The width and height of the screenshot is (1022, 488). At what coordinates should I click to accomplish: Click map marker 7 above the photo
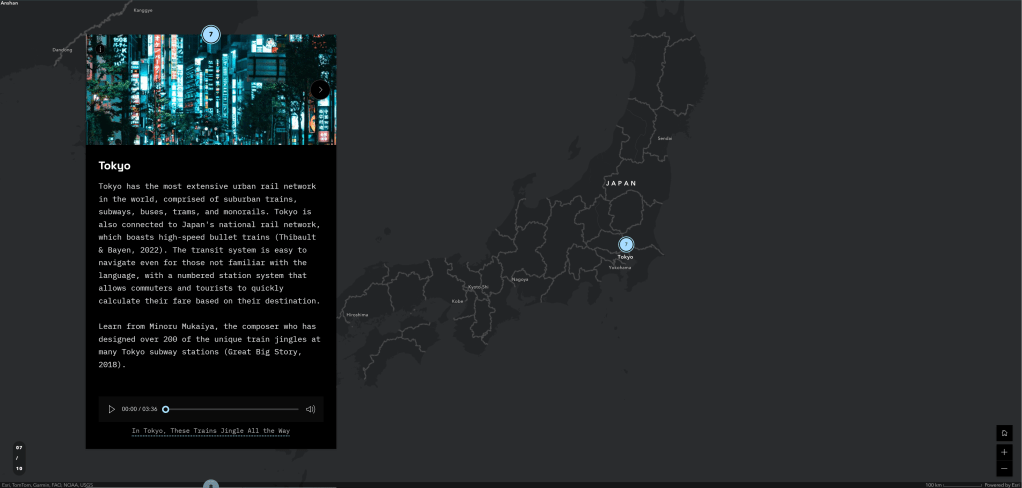(211, 35)
